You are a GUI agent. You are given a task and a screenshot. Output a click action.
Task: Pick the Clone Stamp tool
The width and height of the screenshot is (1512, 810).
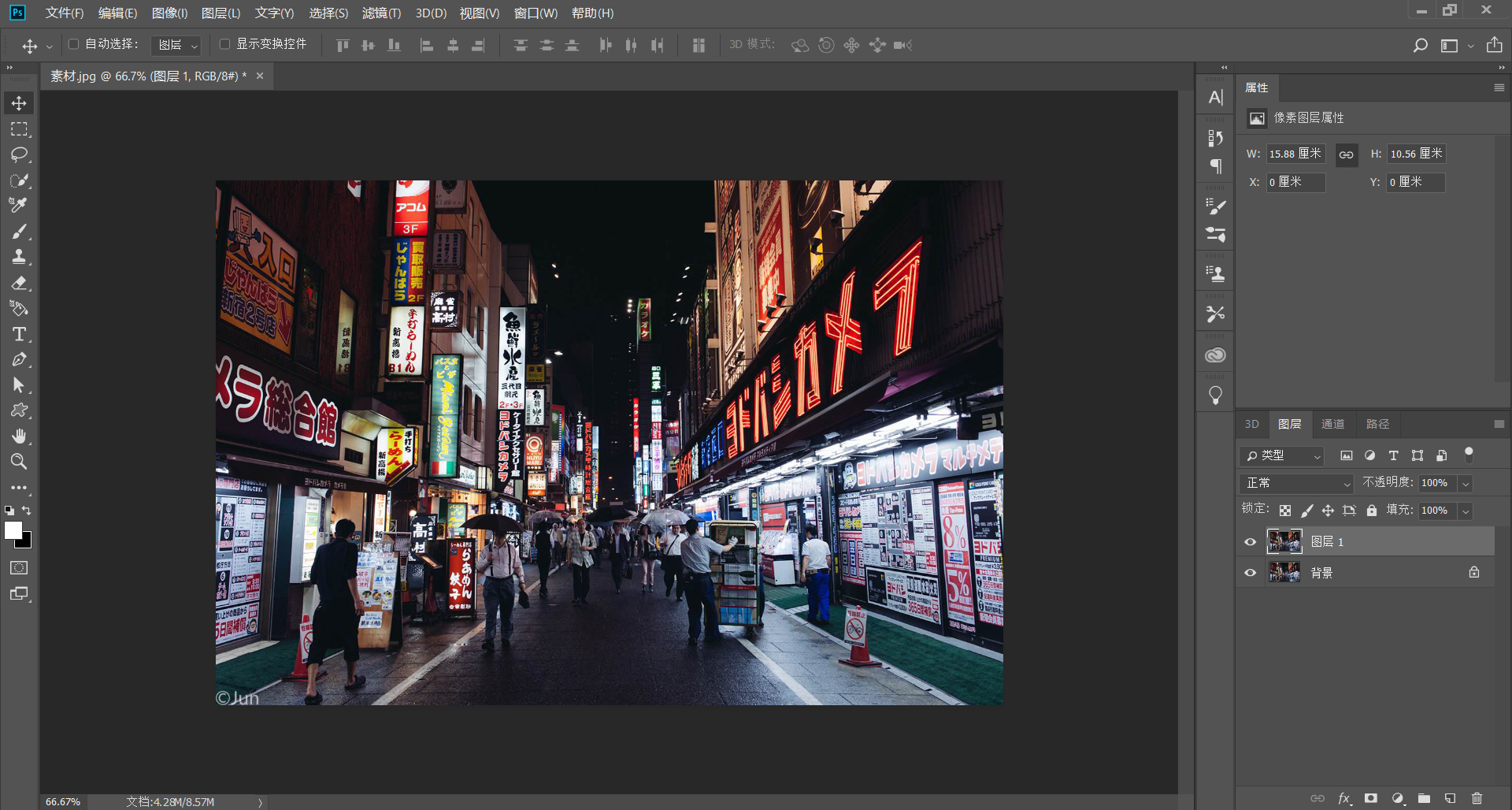pos(19,257)
